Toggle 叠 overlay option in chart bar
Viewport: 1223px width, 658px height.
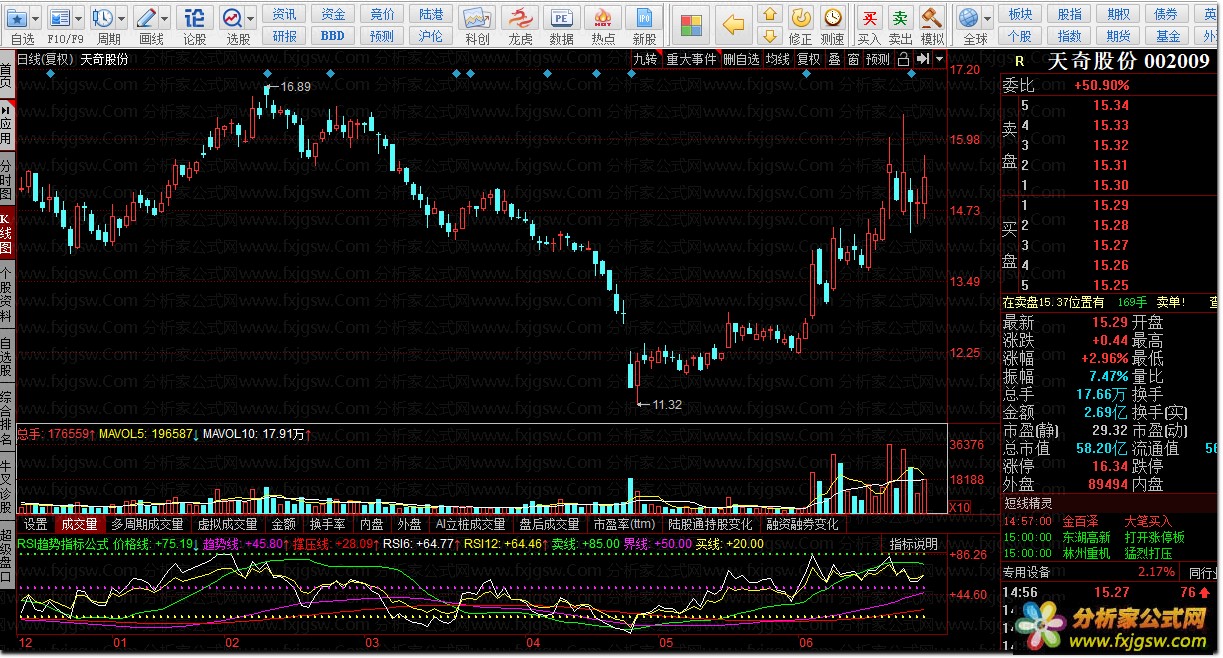835,59
